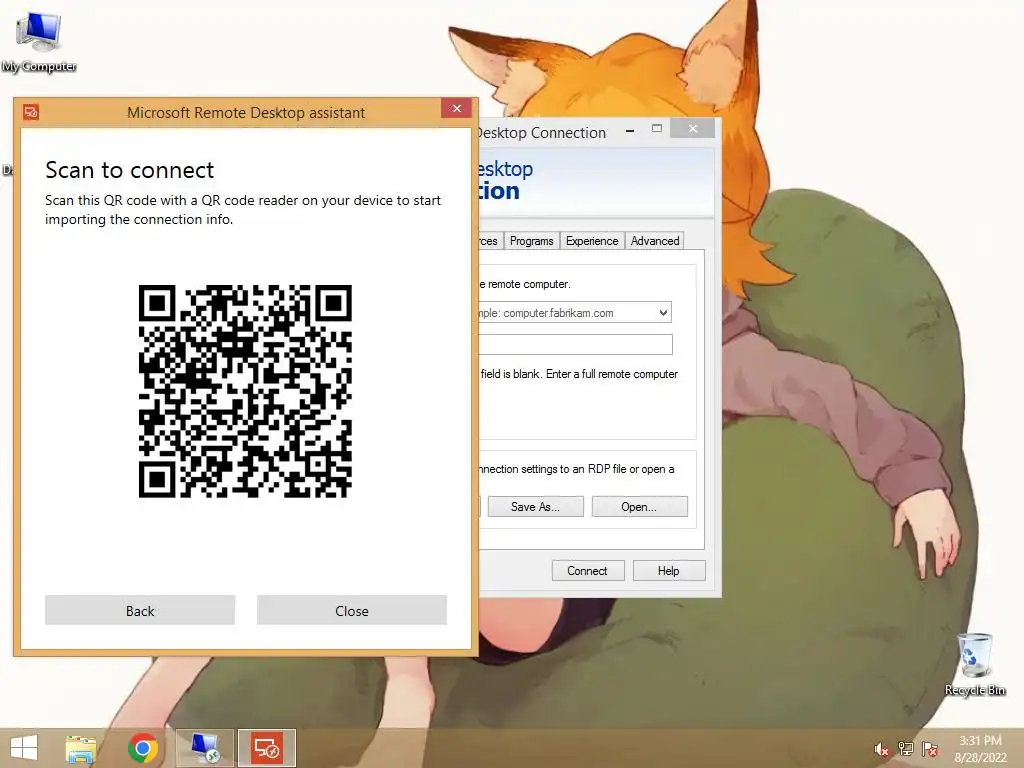Switch to Programs tab in Remote Desktop Connection
The width and height of the screenshot is (1024, 768).
(532, 241)
